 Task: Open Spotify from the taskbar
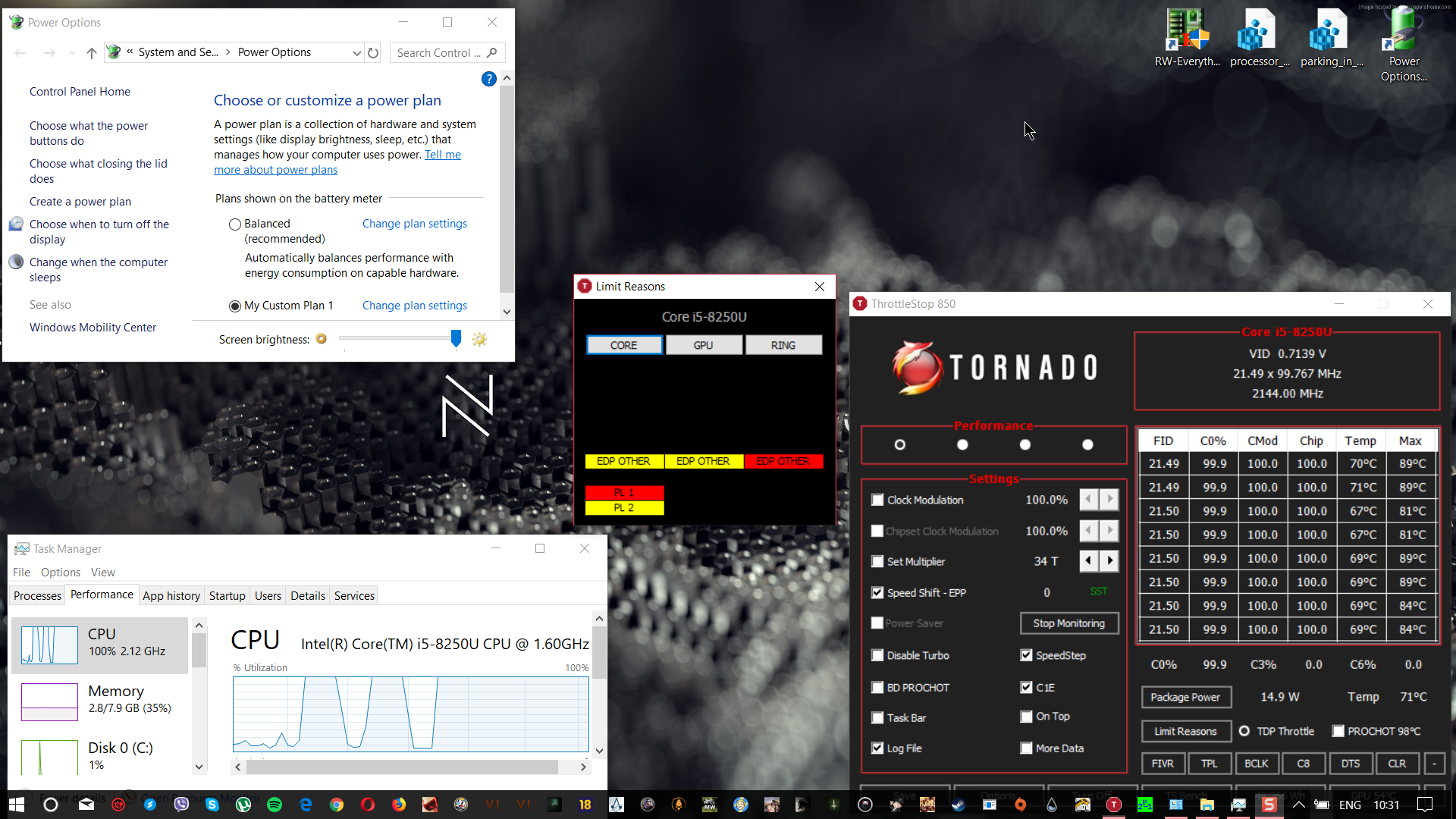pyautogui.click(x=275, y=805)
